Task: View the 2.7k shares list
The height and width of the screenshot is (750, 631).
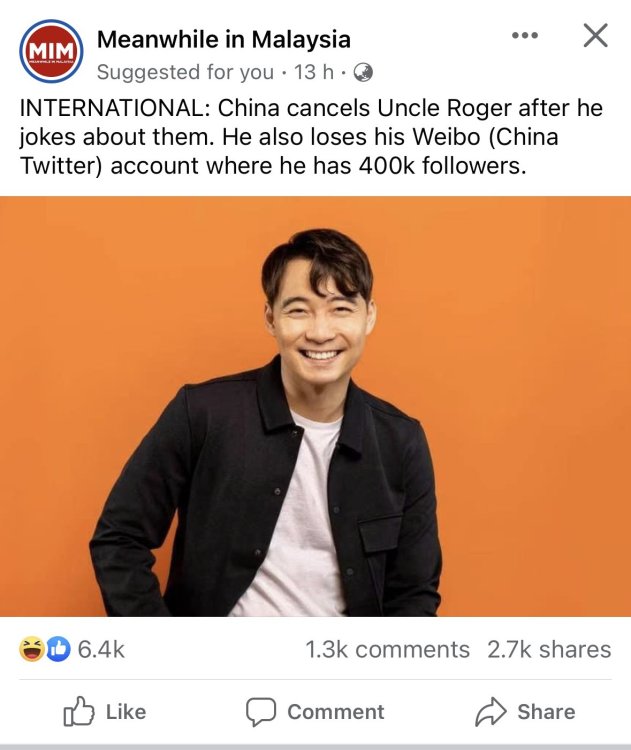Action: point(548,650)
